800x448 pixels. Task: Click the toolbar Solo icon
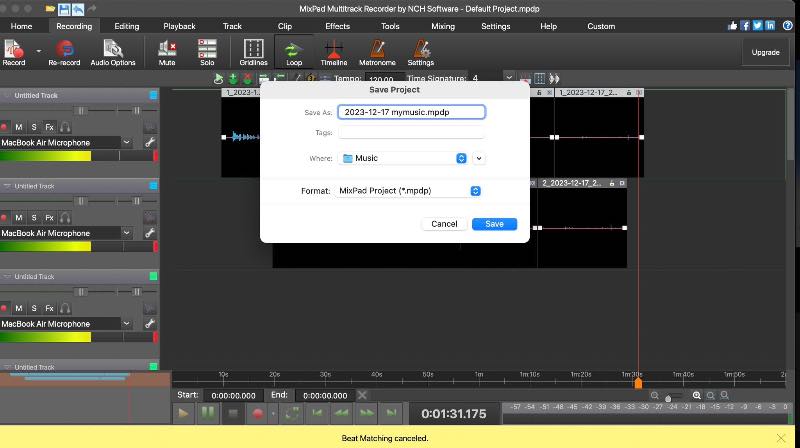coord(207,51)
